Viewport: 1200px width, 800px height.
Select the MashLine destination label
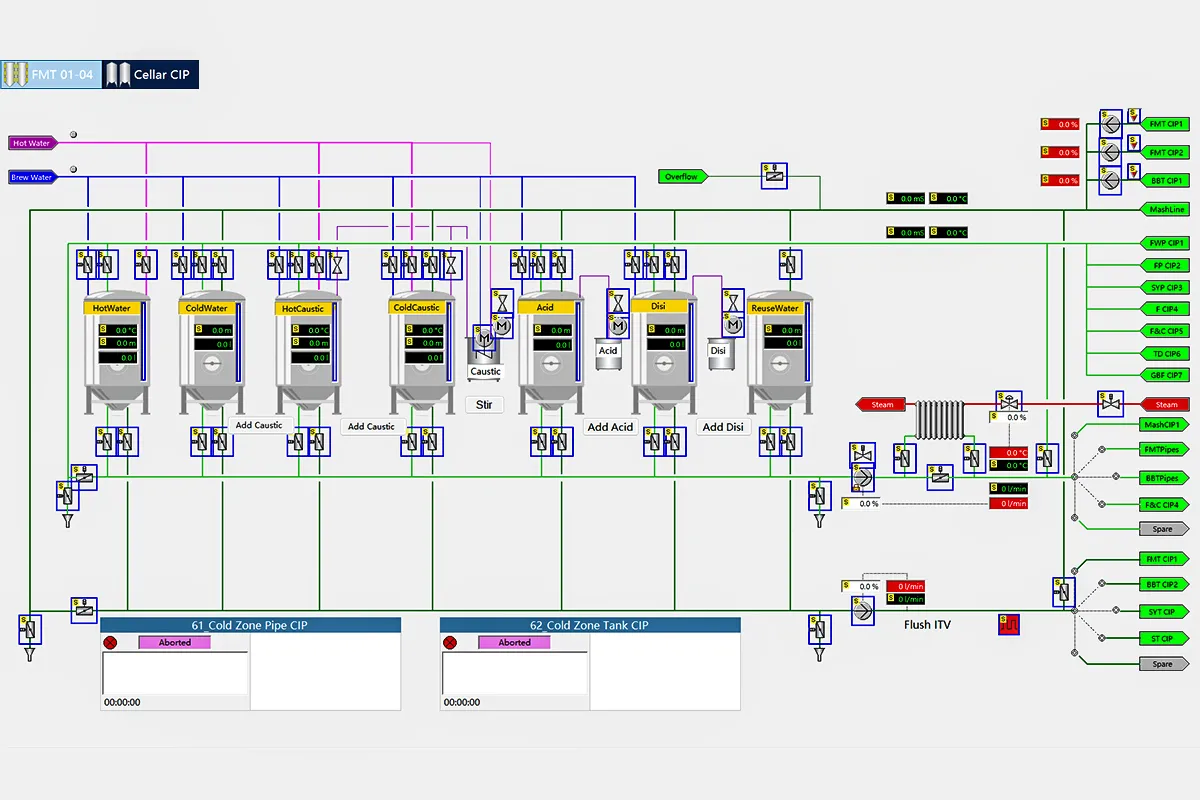point(1165,210)
